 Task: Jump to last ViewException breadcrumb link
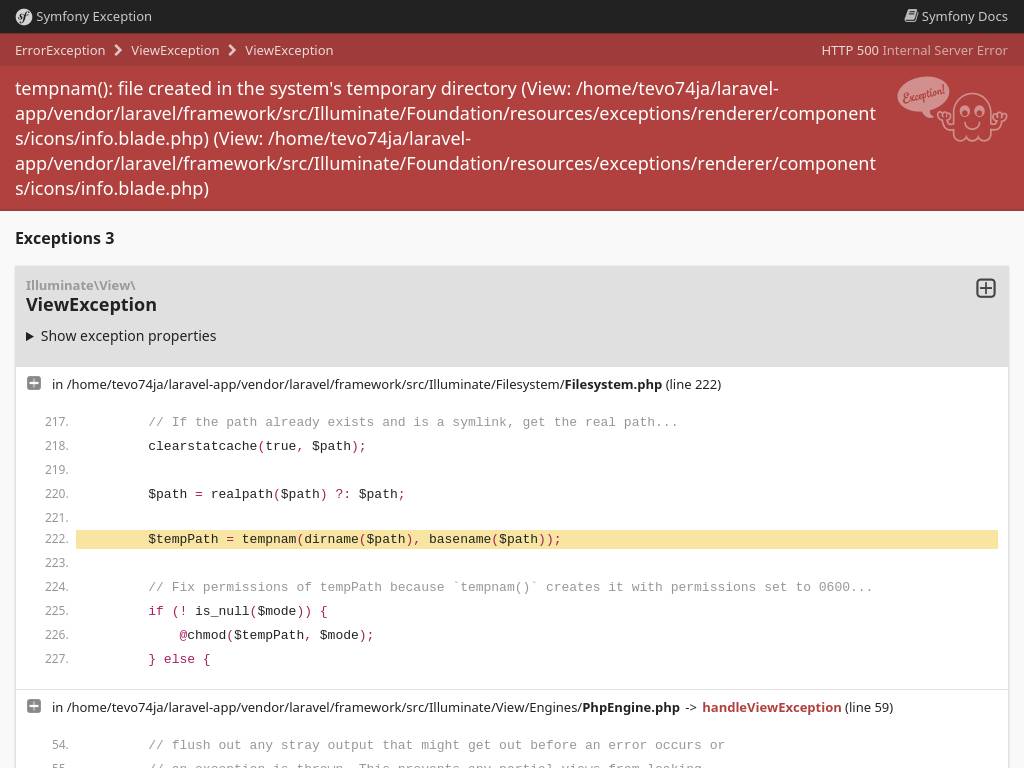tap(289, 50)
